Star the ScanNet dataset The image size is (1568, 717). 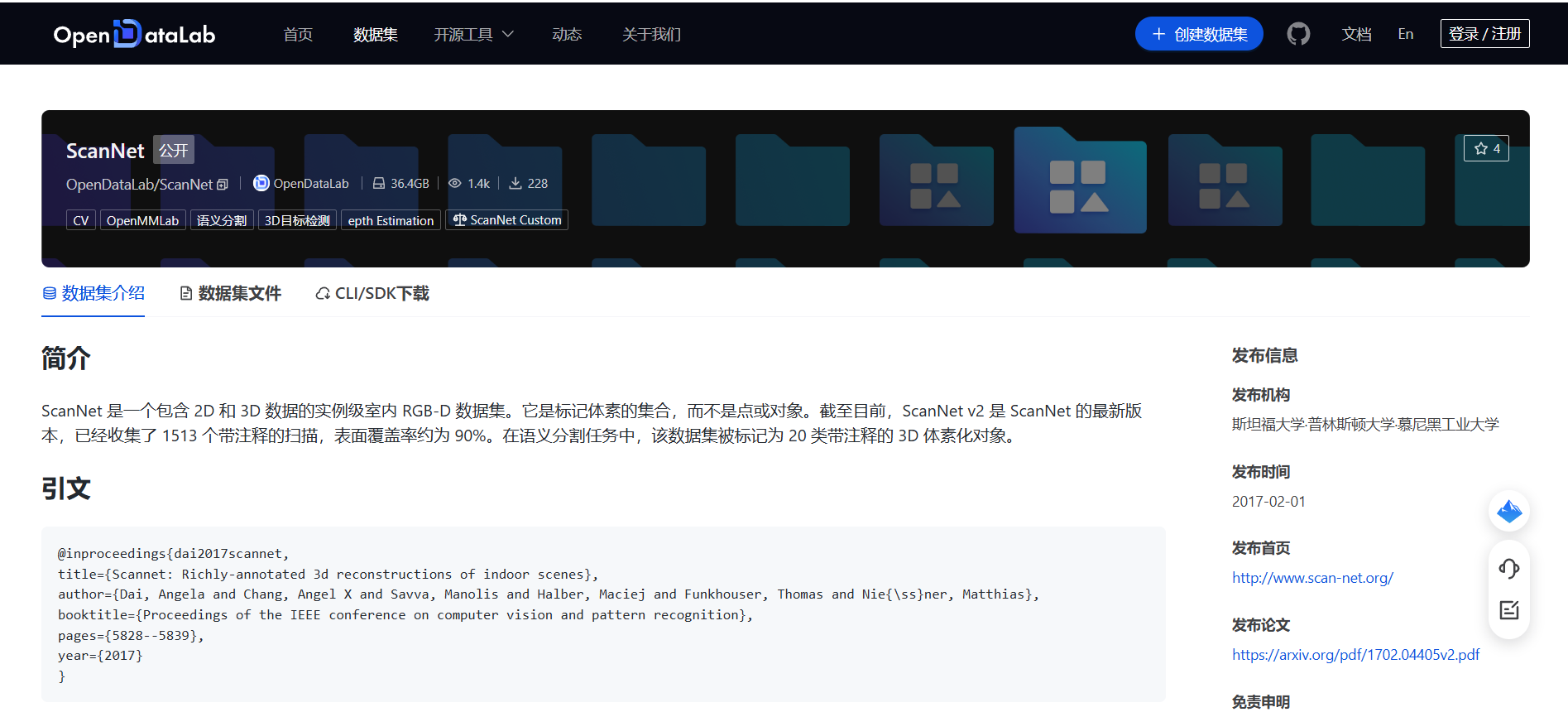click(1486, 148)
